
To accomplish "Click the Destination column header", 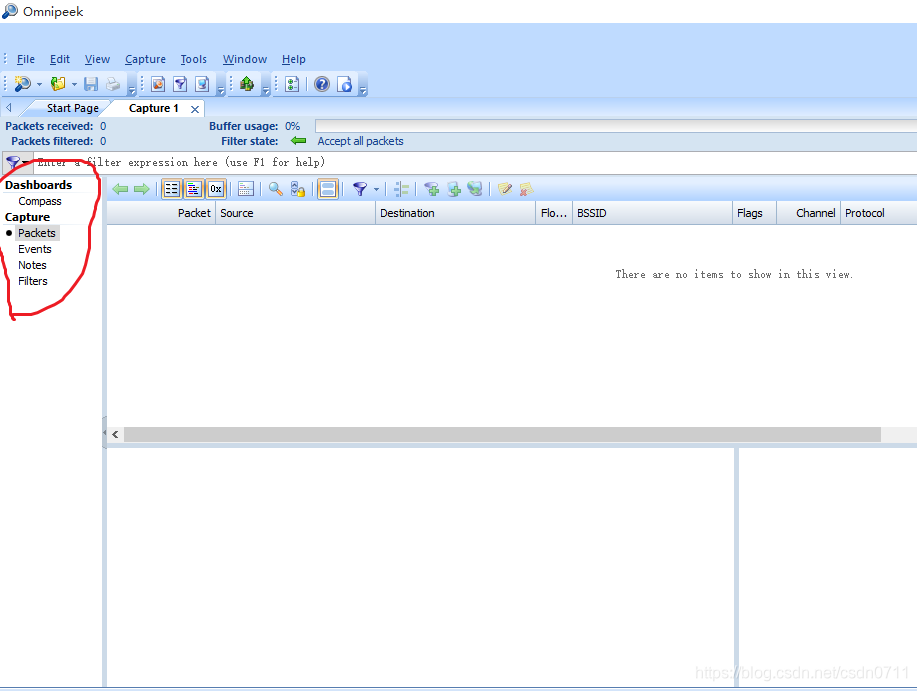I will coord(456,213).
